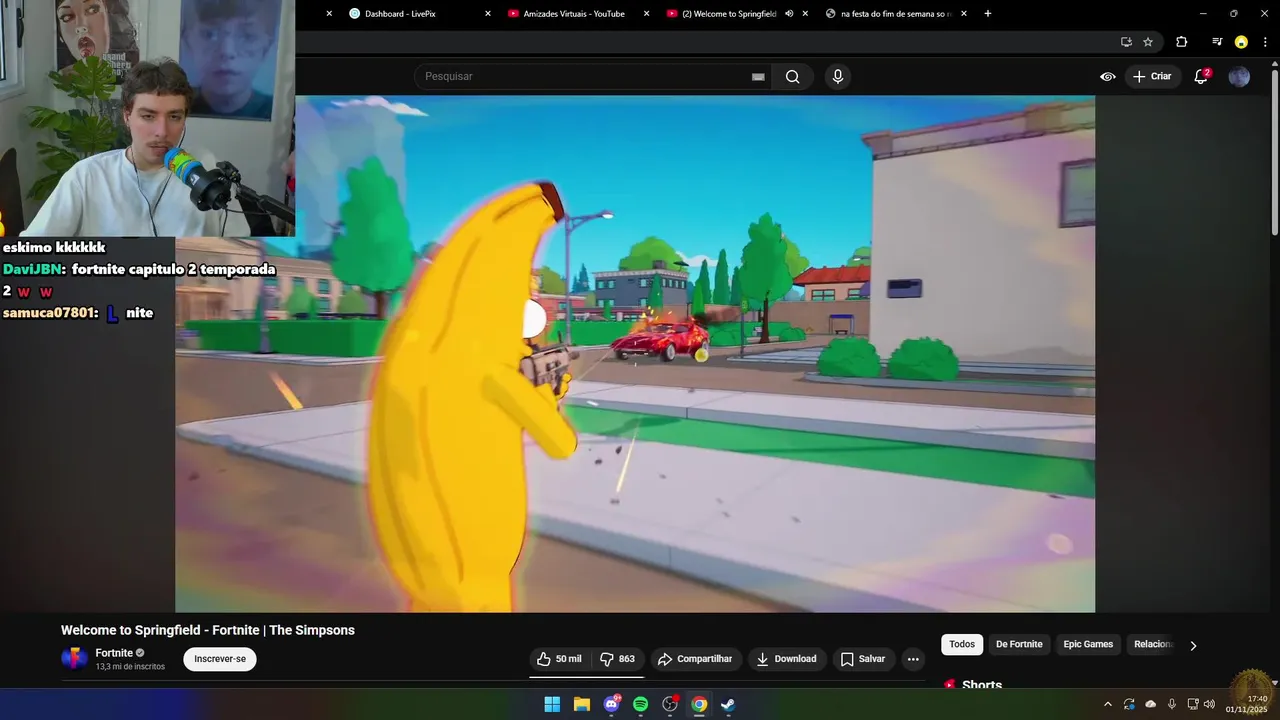Open OBS Studio from the taskbar
The width and height of the screenshot is (1280, 720).
(670, 704)
